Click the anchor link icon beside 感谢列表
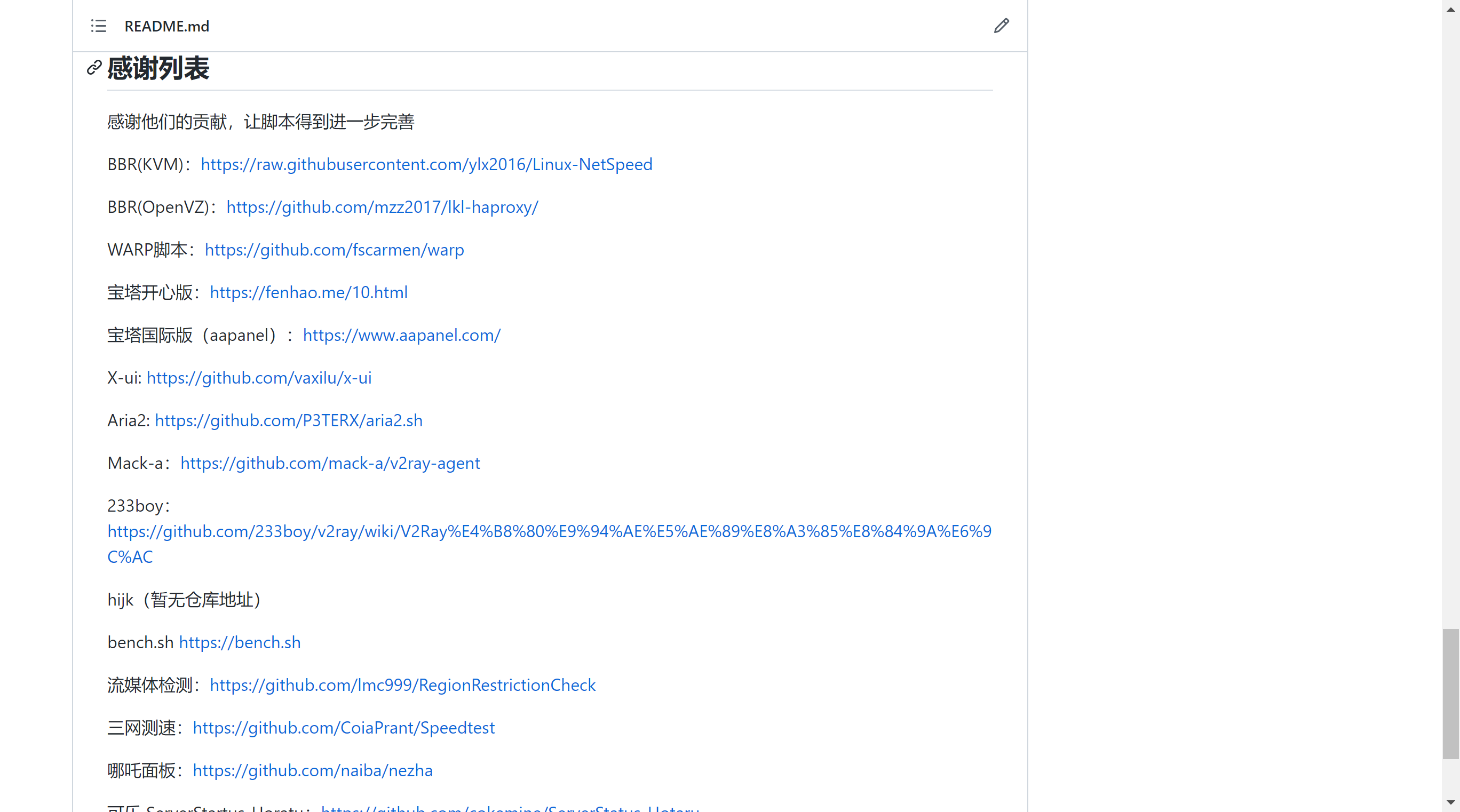This screenshot has height=812, width=1460. (94, 68)
